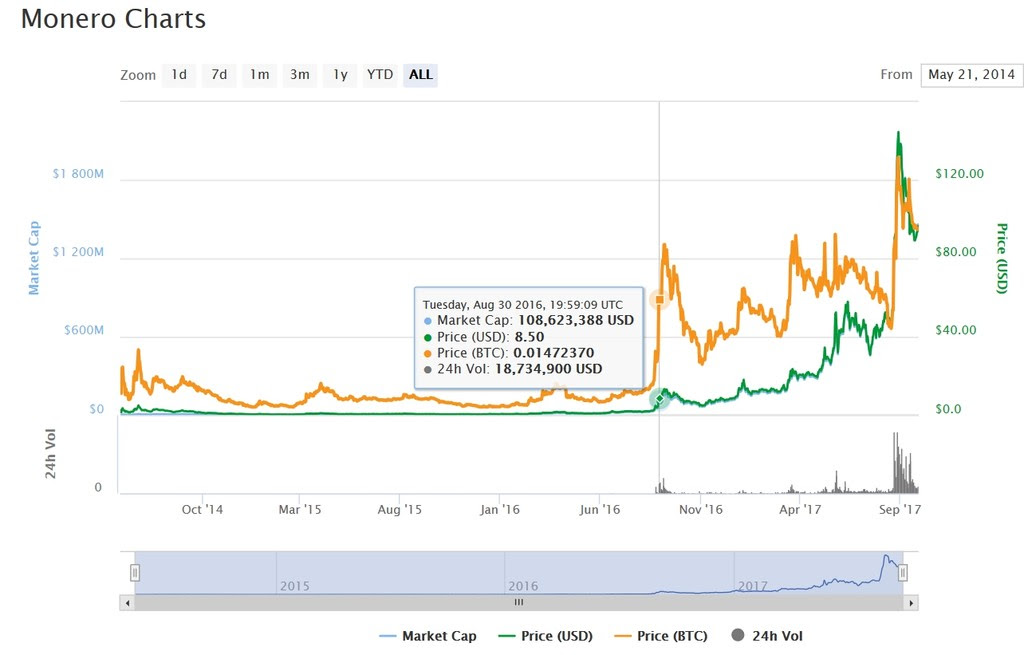This screenshot has height=655, width=1024.
Task: Click the Jan '16 axis label
Action: tap(500, 509)
